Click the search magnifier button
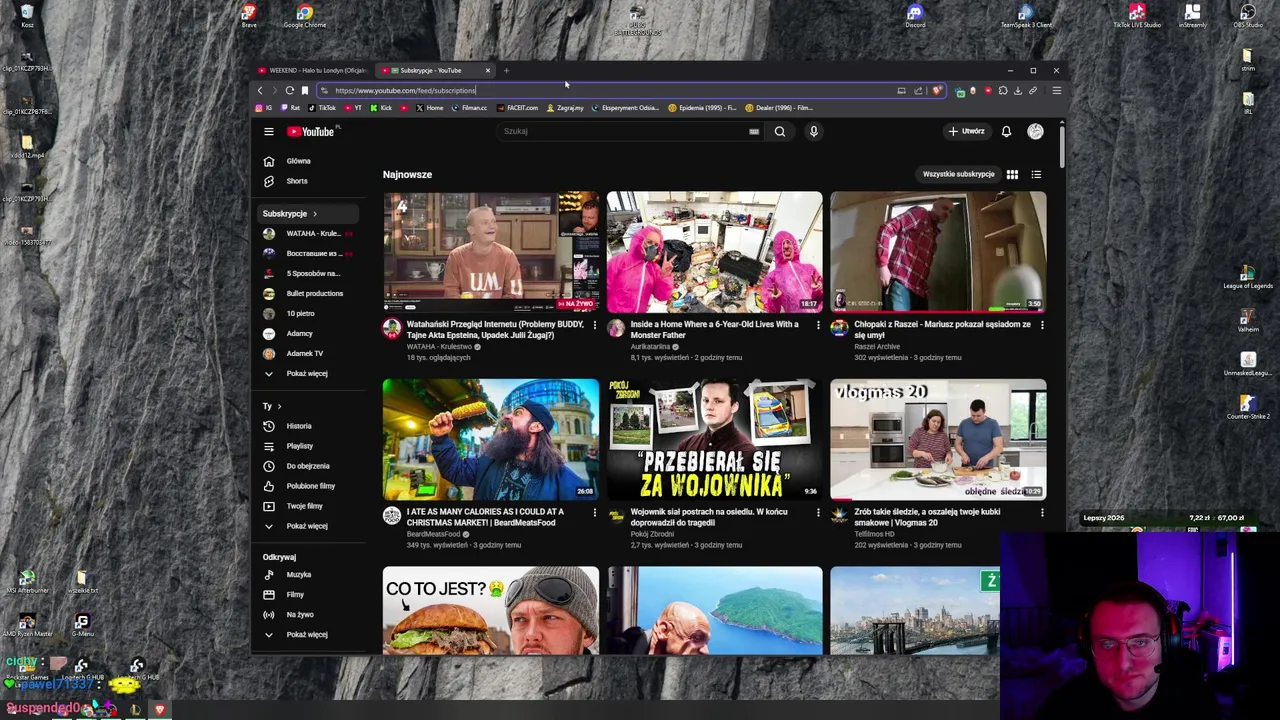1280x720 pixels. (780, 131)
